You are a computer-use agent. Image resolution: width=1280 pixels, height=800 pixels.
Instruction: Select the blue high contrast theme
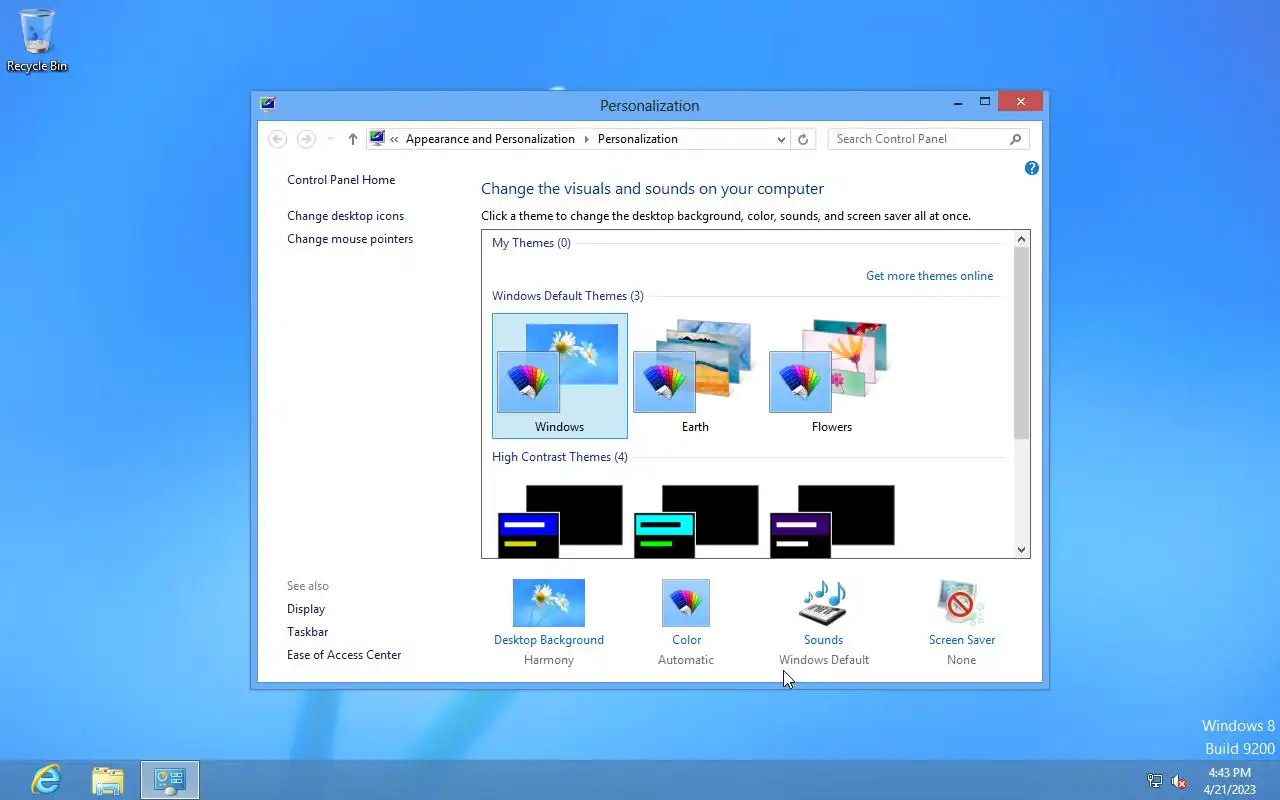tap(559, 520)
